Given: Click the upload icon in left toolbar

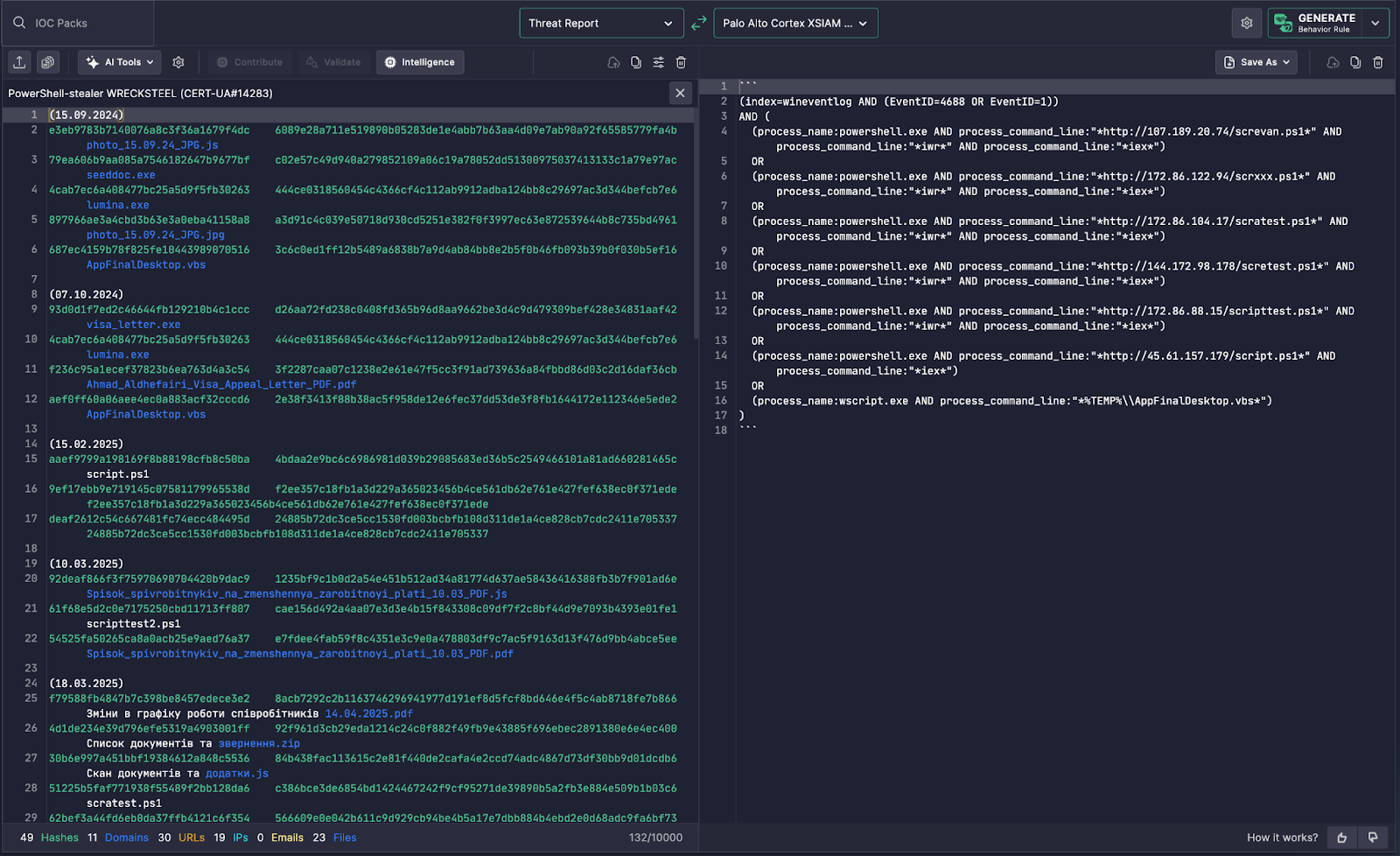Looking at the screenshot, I should click(19, 62).
